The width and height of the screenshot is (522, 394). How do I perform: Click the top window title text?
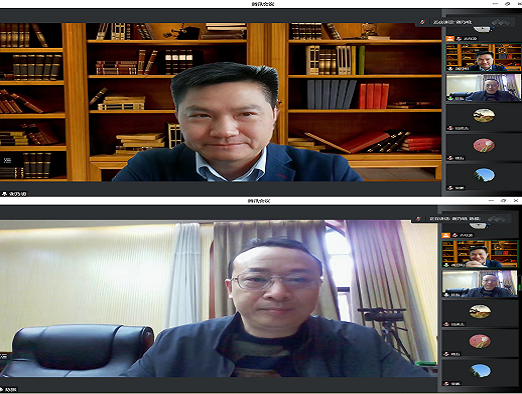263,4
